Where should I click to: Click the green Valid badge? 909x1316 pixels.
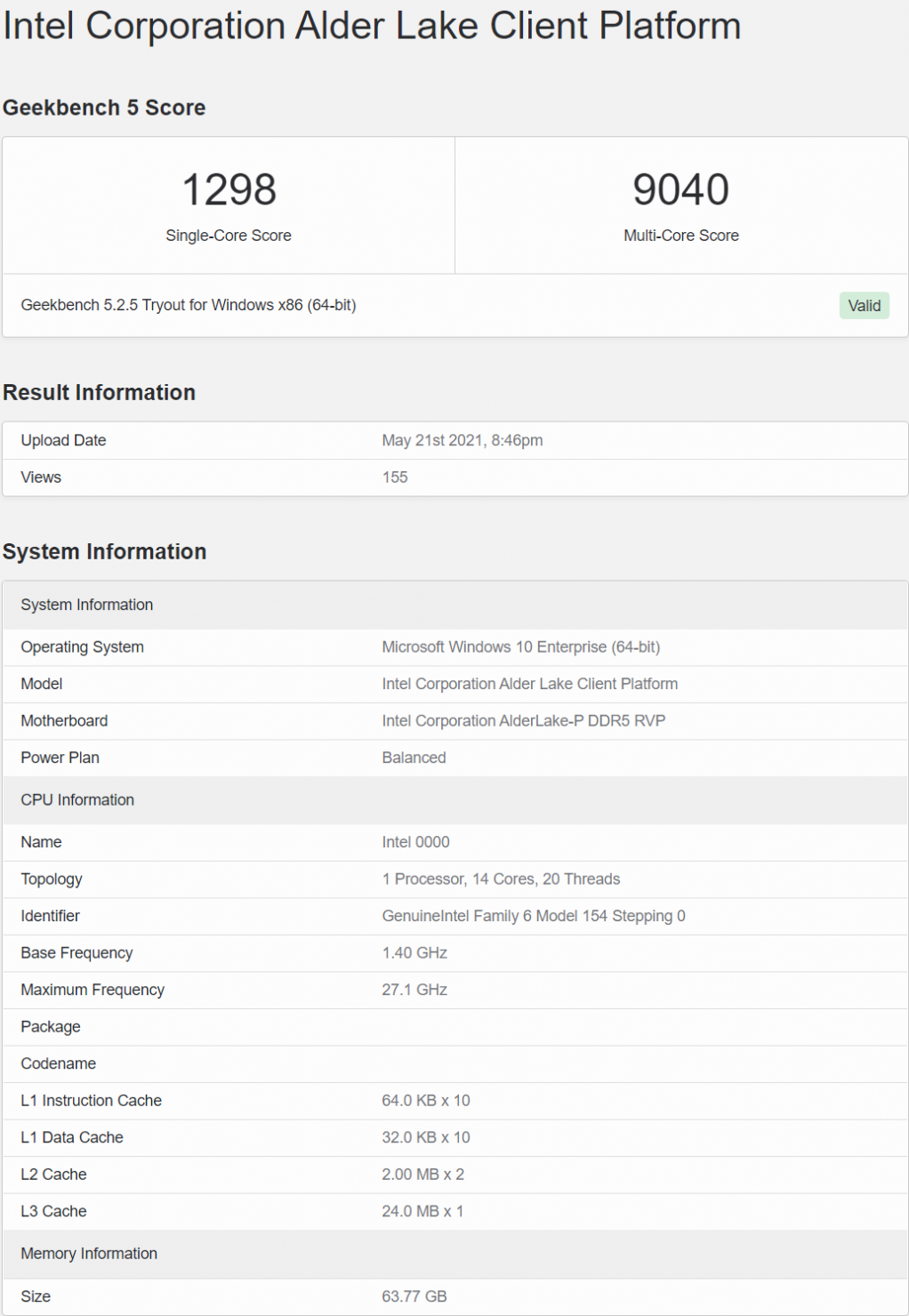864,306
